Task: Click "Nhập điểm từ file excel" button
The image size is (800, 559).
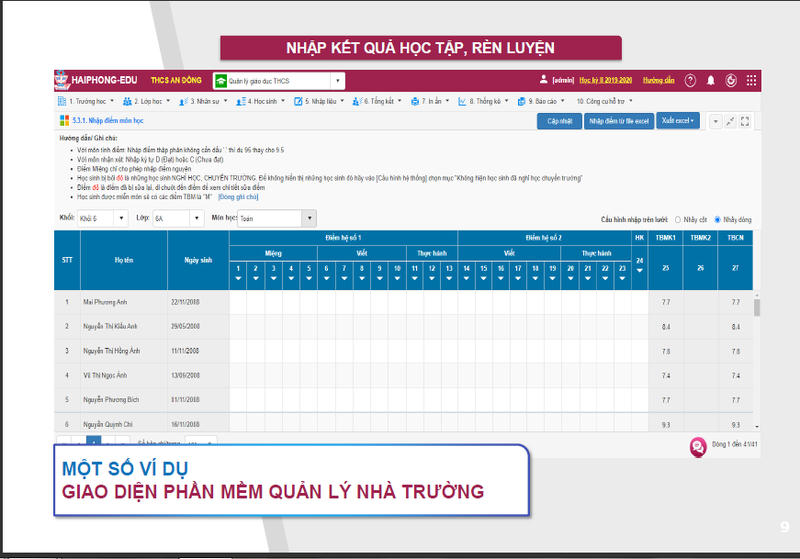Action: [x=617, y=121]
